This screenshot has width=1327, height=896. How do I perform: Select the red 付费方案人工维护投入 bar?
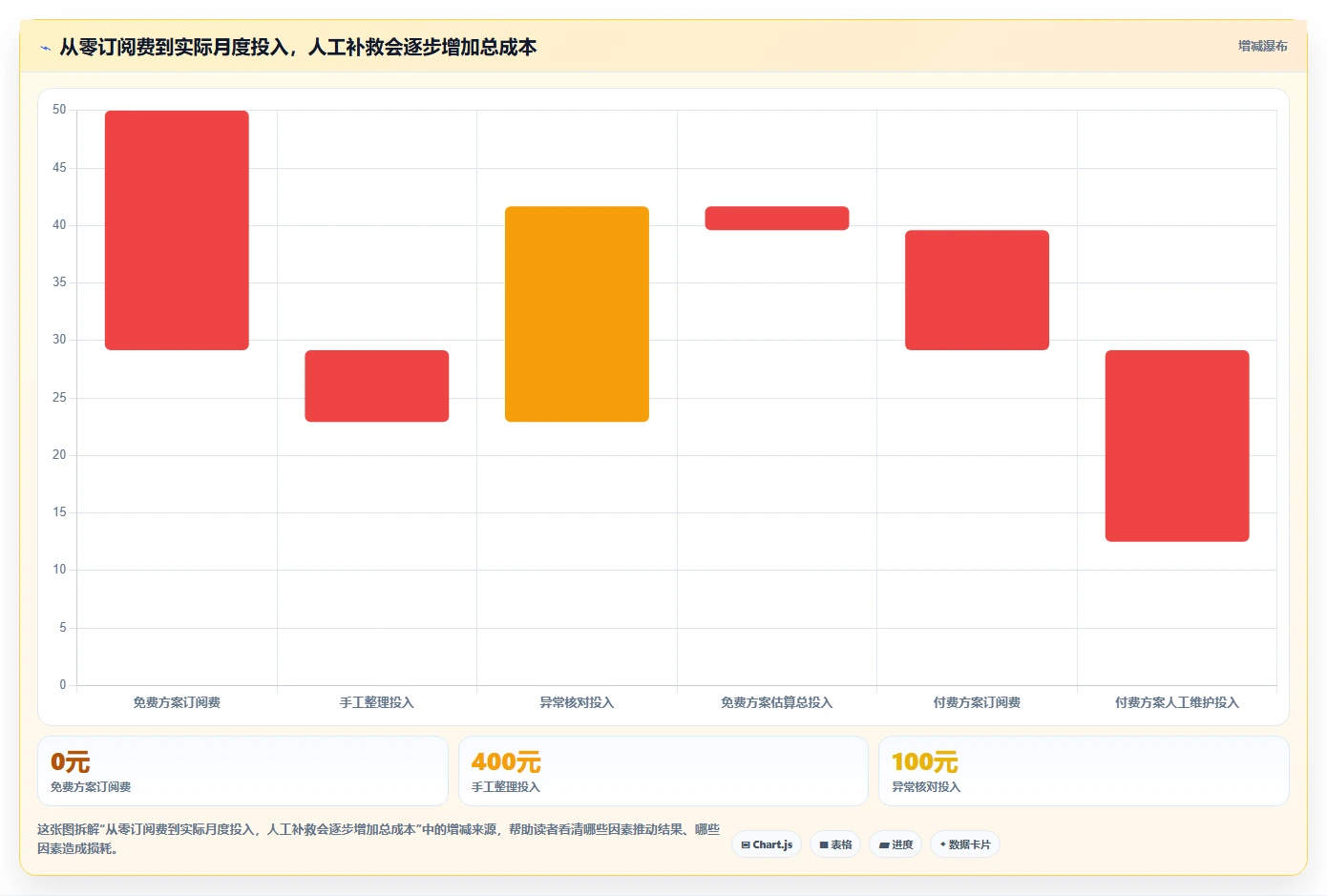tap(1177, 446)
